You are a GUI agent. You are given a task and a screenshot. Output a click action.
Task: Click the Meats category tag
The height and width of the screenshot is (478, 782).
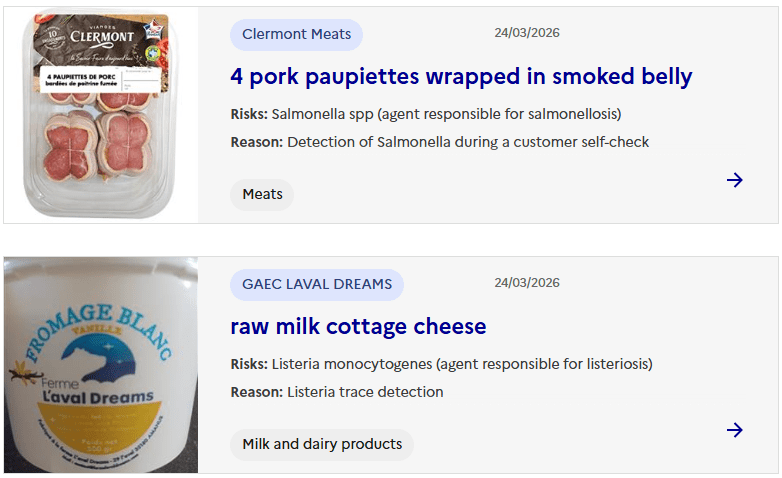(262, 194)
